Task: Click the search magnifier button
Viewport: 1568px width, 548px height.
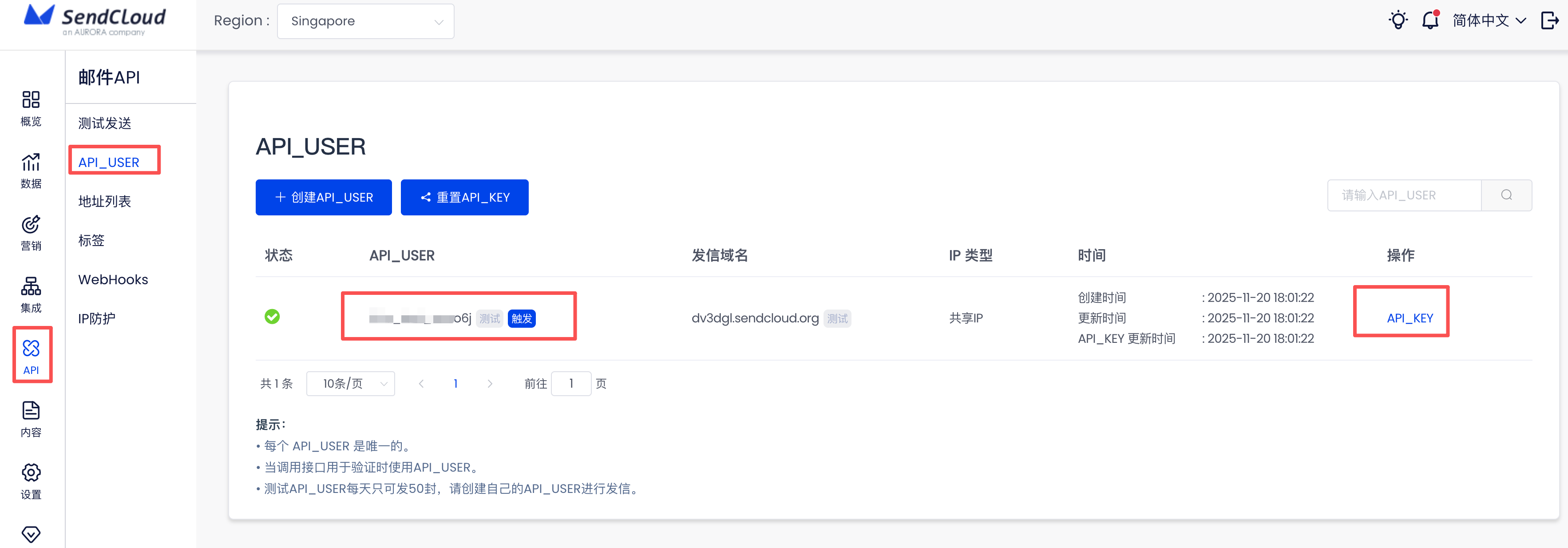Action: [x=1506, y=195]
